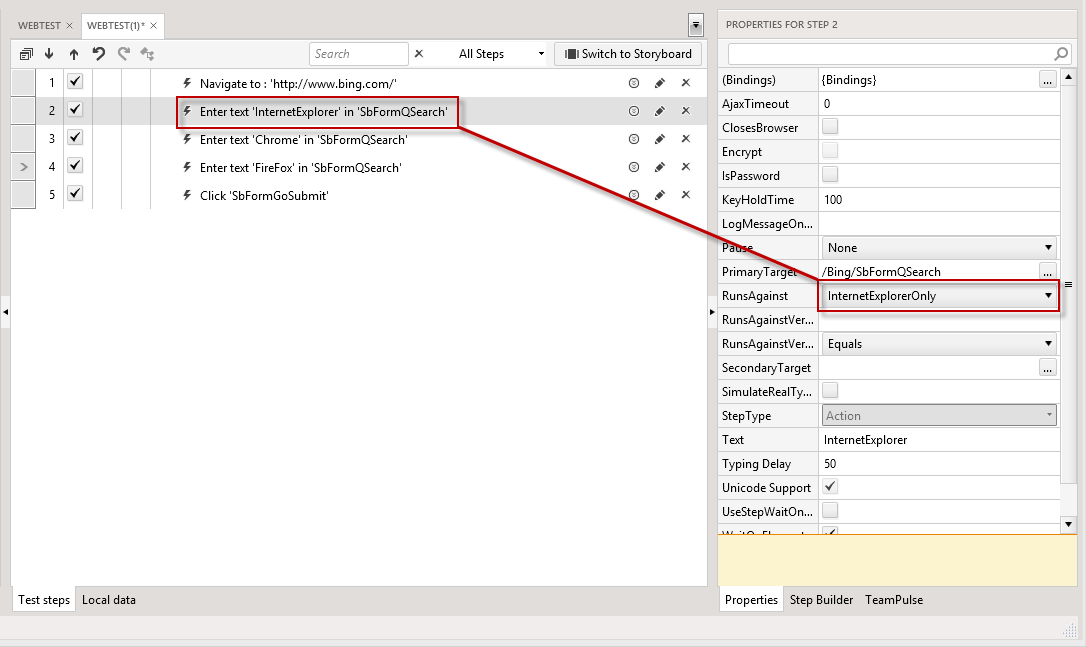Click the properties search magnifier icon
Image resolution: width=1086 pixels, height=647 pixels.
[x=1061, y=53]
